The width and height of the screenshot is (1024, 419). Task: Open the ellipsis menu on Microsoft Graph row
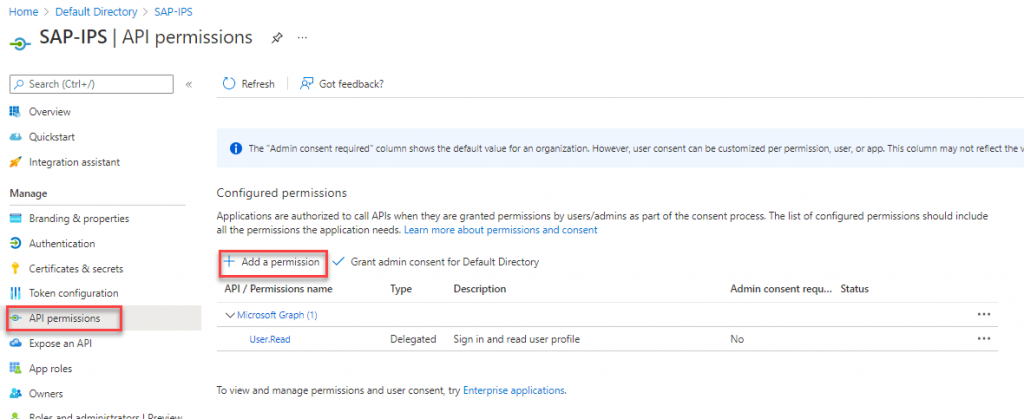pyautogui.click(x=984, y=315)
